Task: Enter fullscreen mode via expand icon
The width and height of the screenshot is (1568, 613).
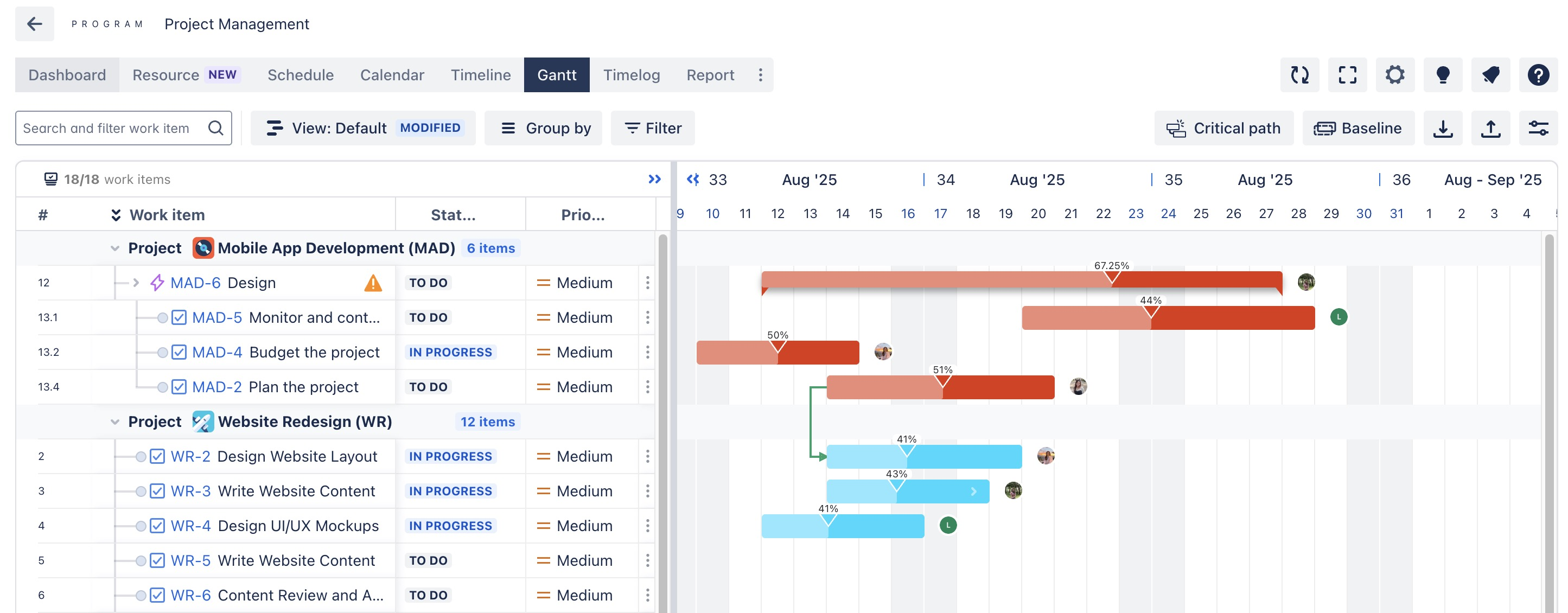Action: click(1347, 75)
